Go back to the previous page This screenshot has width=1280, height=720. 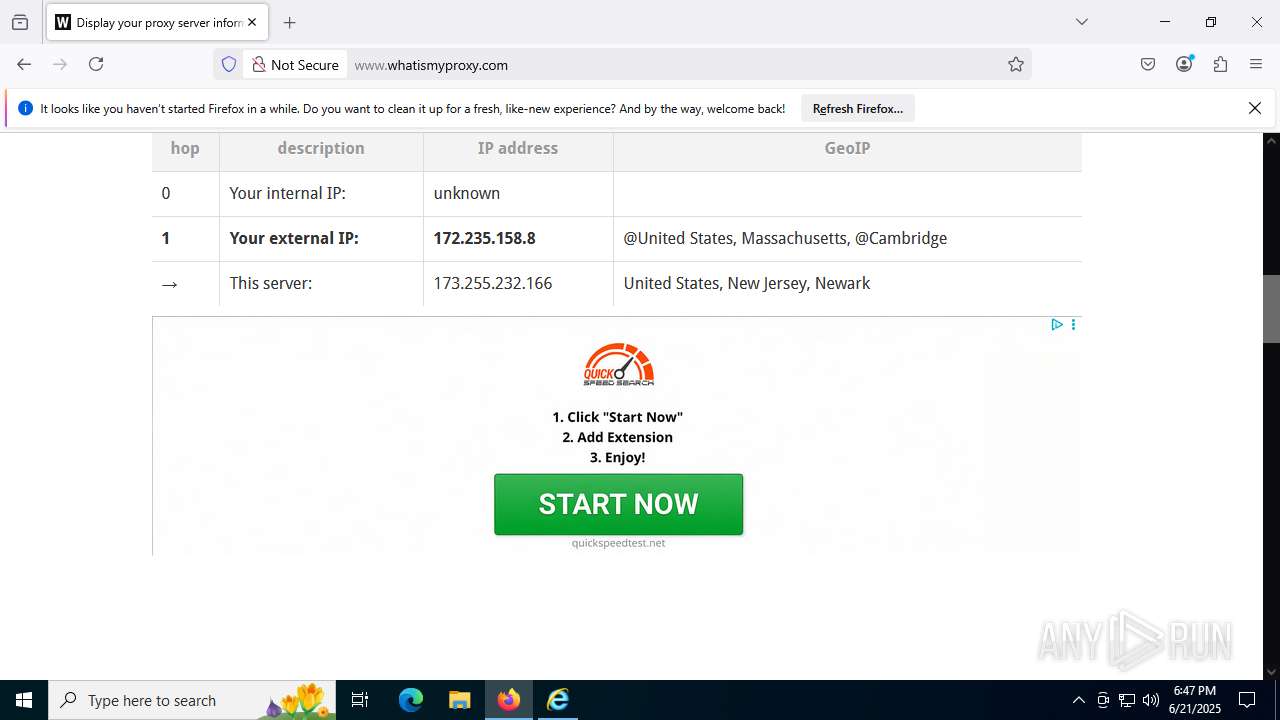[x=24, y=64]
